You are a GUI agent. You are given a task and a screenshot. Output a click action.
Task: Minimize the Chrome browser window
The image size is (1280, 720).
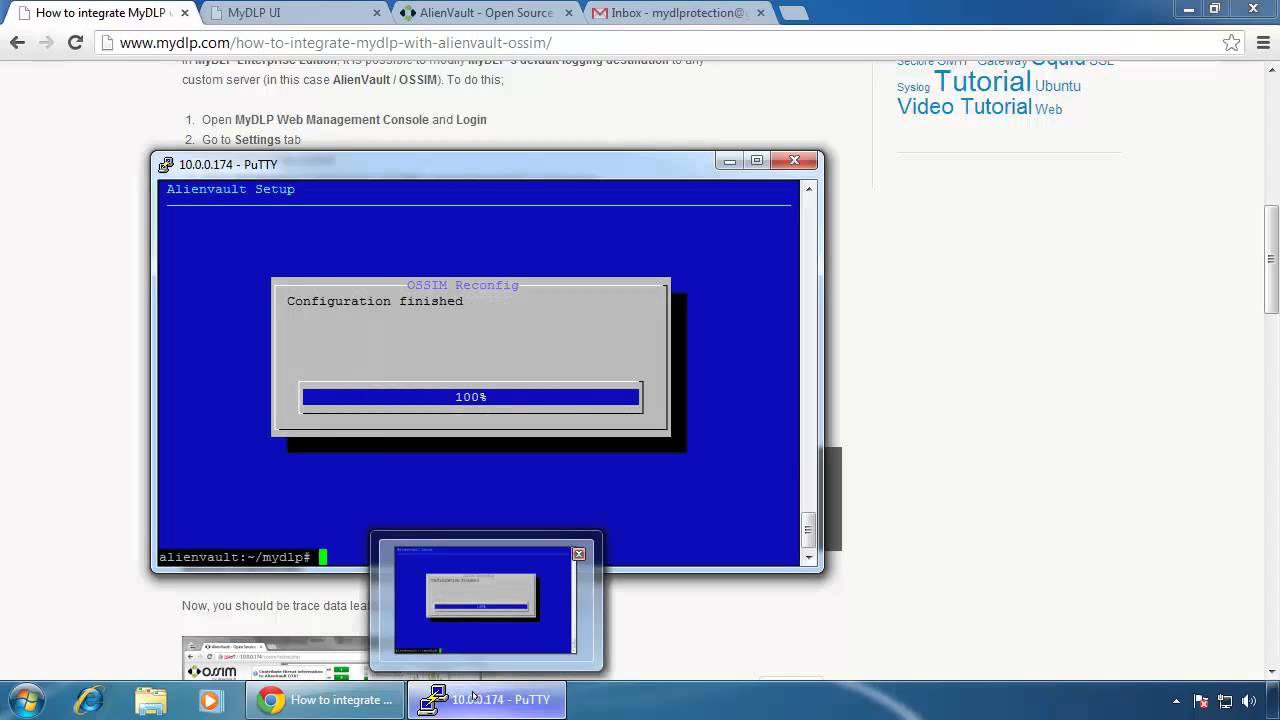tap(1190, 8)
